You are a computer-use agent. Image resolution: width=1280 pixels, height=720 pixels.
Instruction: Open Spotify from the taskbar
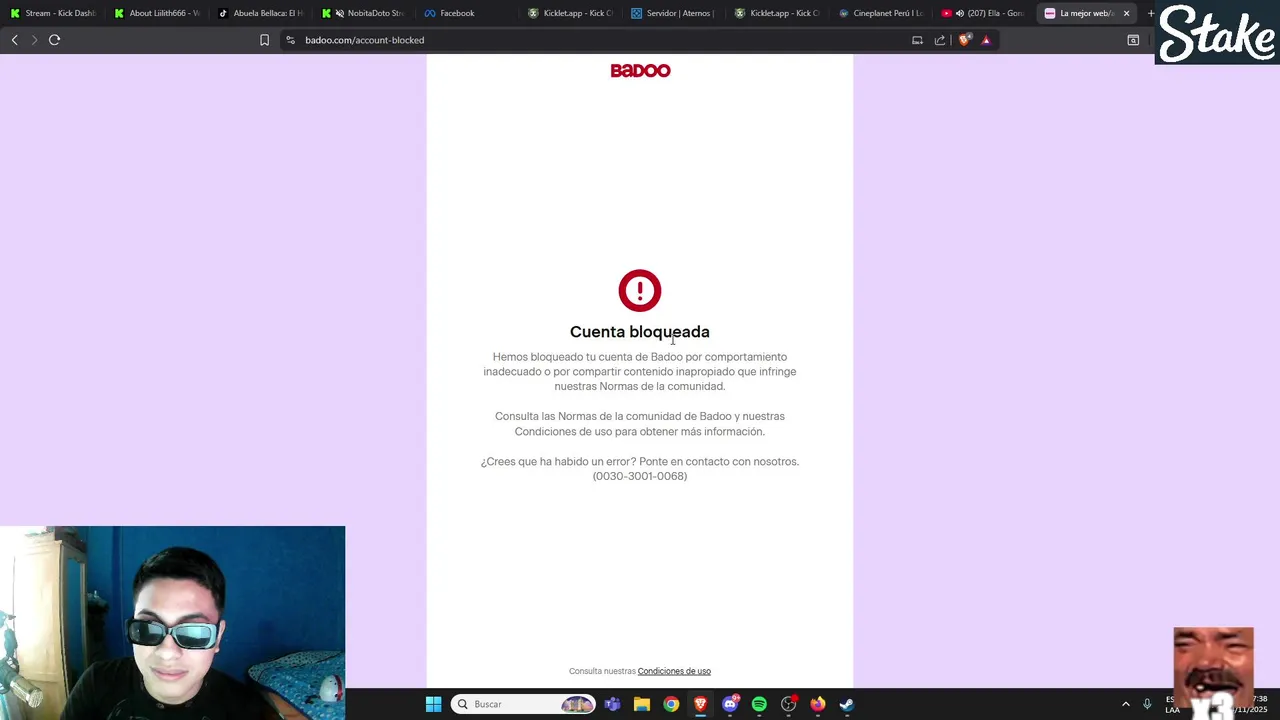pyautogui.click(x=759, y=704)
